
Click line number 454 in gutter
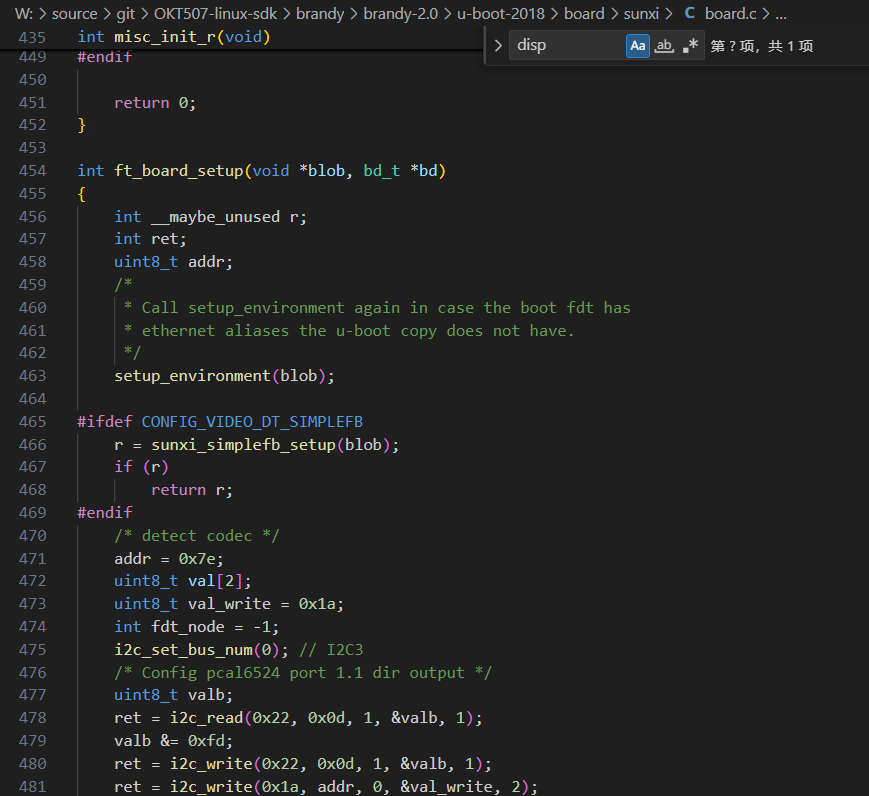[x=33, y=171]
